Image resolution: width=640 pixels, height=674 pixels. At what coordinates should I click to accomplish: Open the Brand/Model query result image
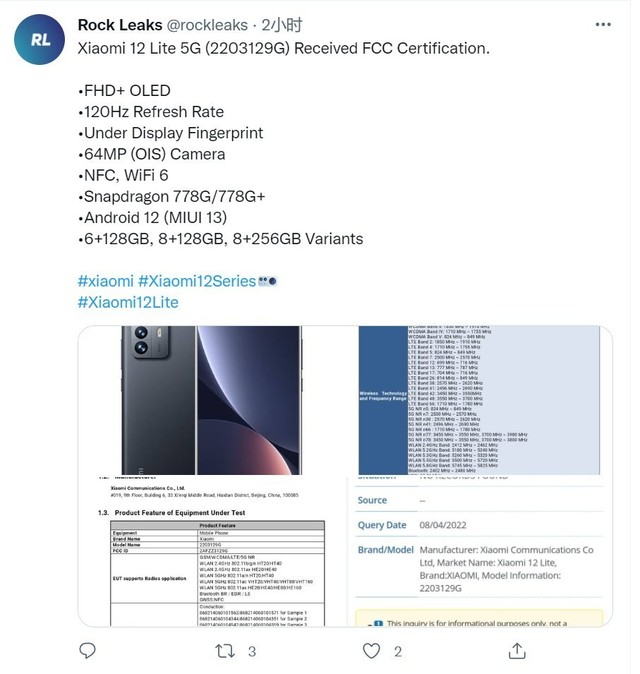(479, 551)
